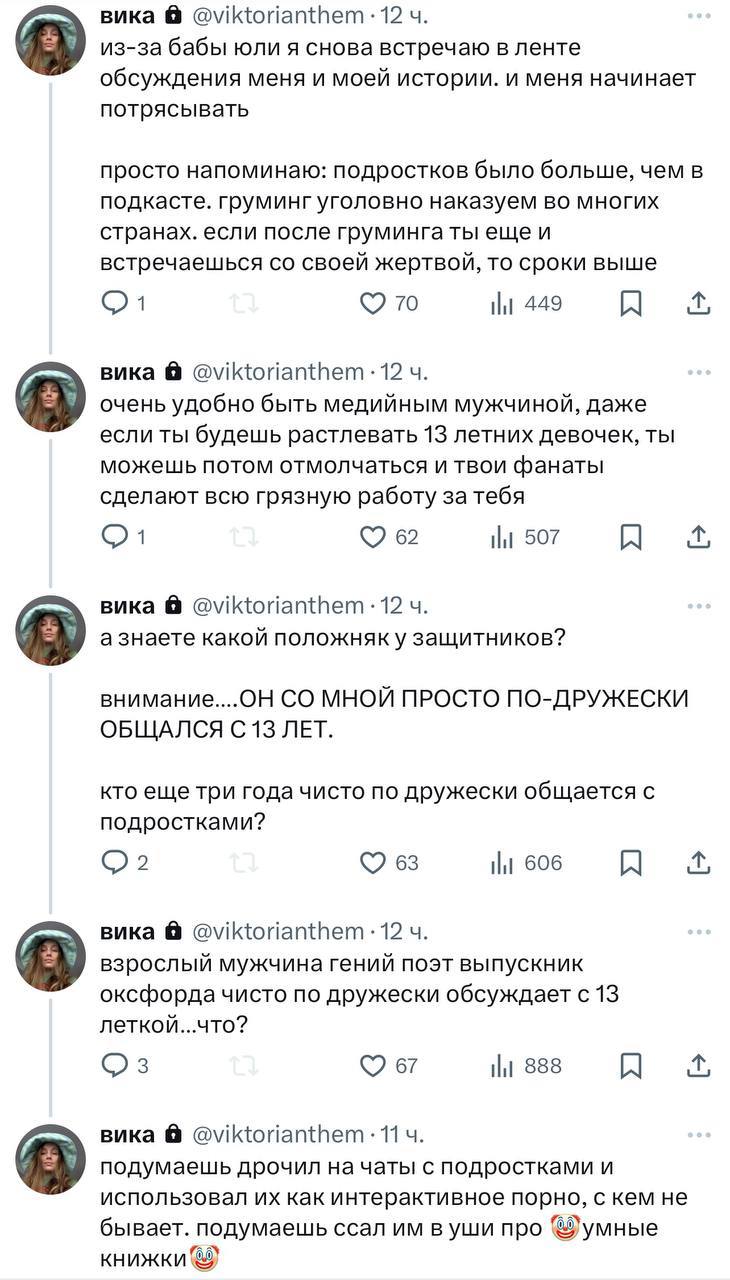730x1280 pixels.
Task: Like the tweet with 70 likes
Action: coord(373,303)
